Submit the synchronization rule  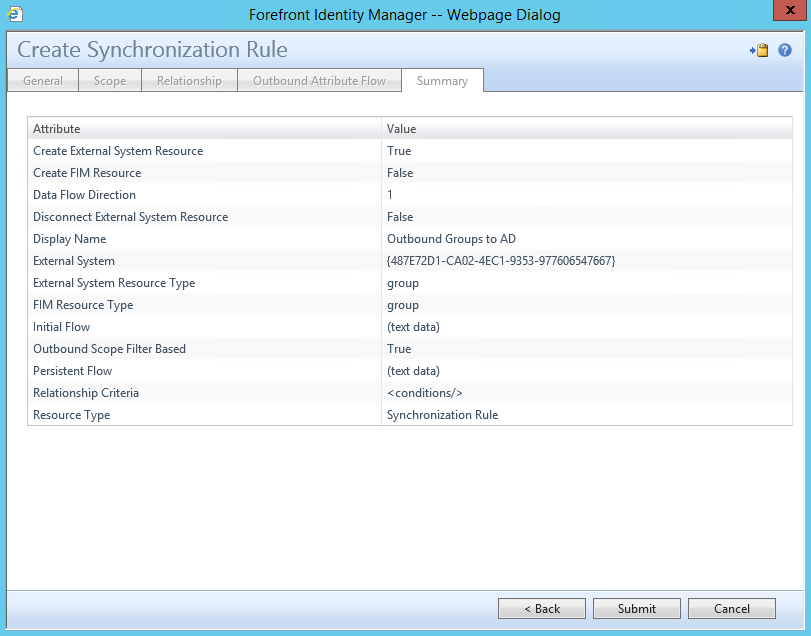(637, 609)
